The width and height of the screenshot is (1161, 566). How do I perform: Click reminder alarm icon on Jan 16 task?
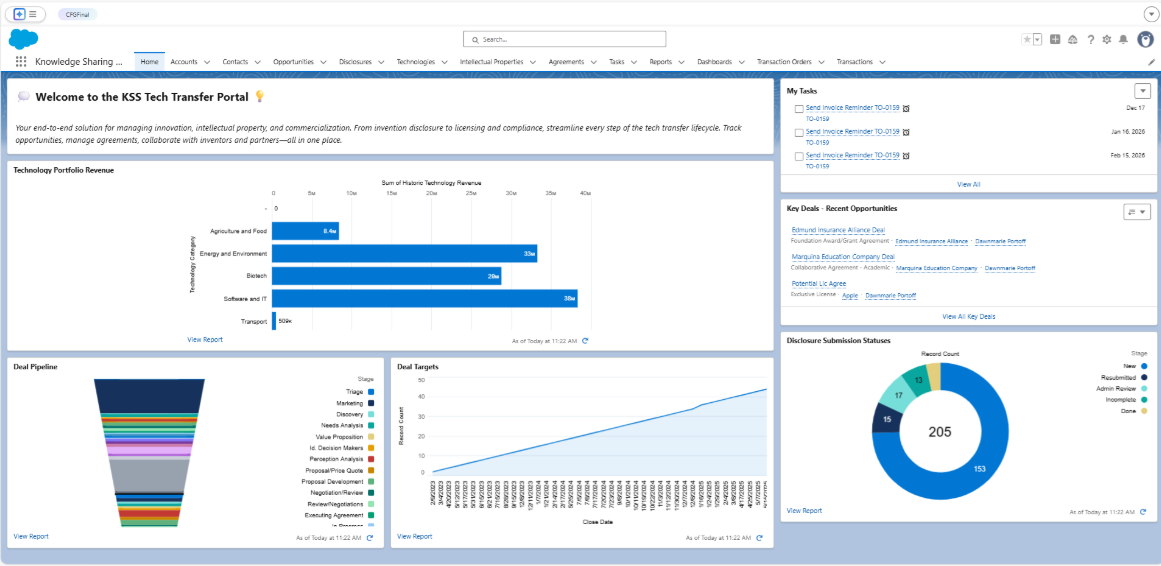[906, 132]
